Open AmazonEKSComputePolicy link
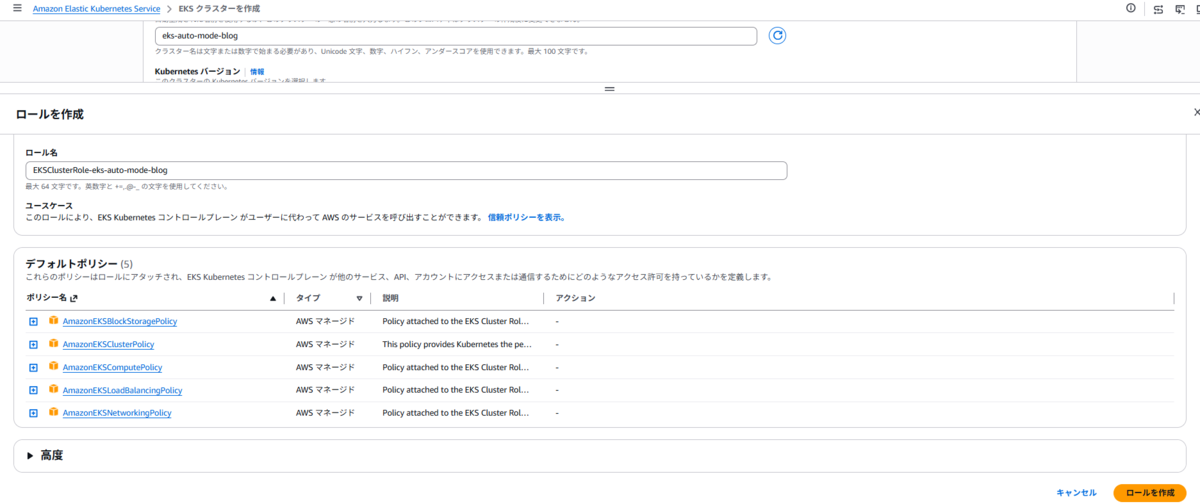Image resolution: width=1200 pixels, height=504 pixels. [112, 367]
